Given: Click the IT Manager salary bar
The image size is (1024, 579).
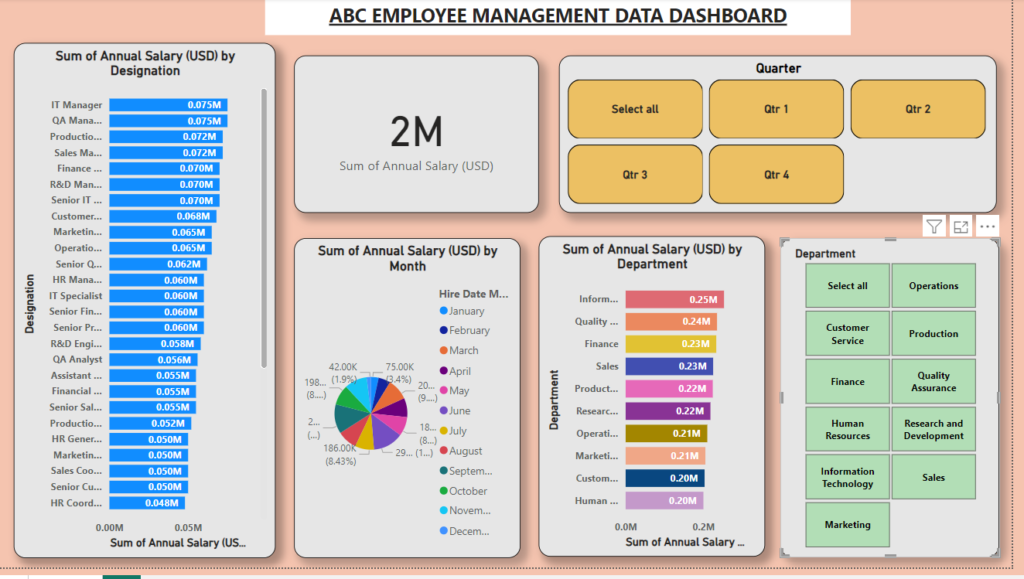Looking at the screenshot, I should (x=168, y=105).
